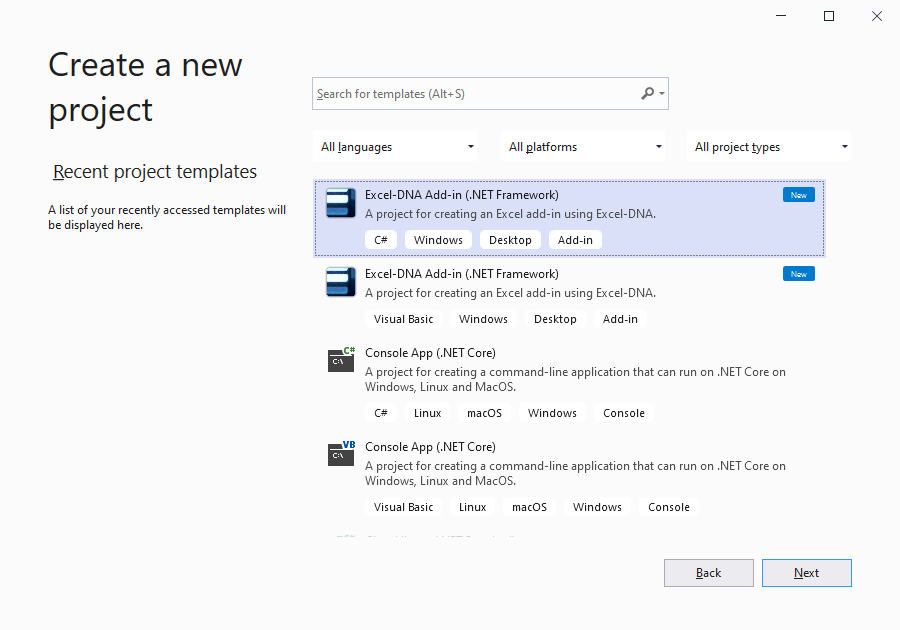Click the Windows tag on C# Excel-DNA template
Image resolution: width=900 pixels, height=630 pixels.
(438, 240)
